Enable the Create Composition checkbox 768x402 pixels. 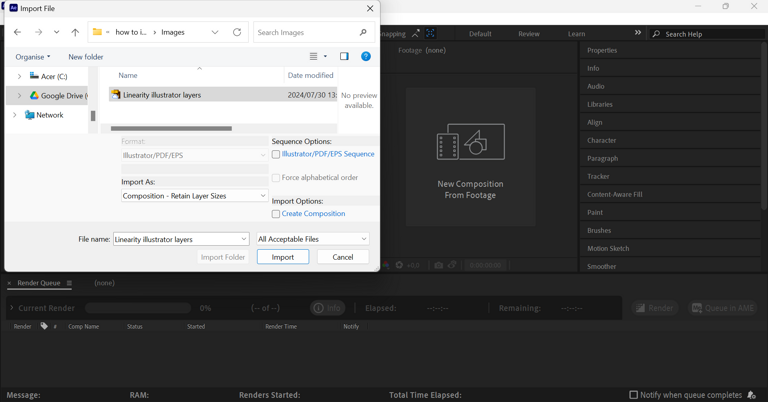pos(276,214)
